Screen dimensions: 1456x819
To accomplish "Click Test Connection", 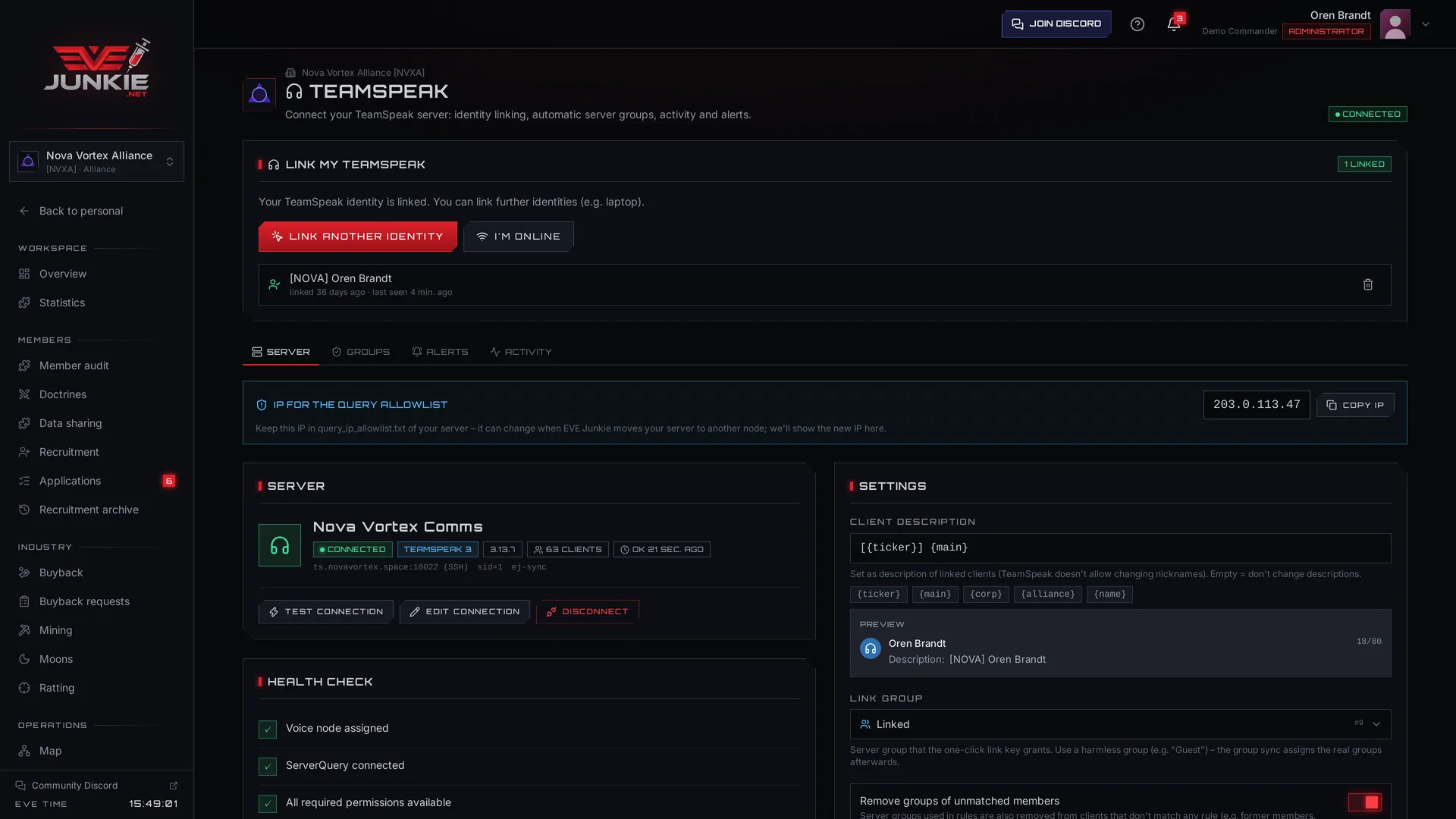I will coord(326,612).
